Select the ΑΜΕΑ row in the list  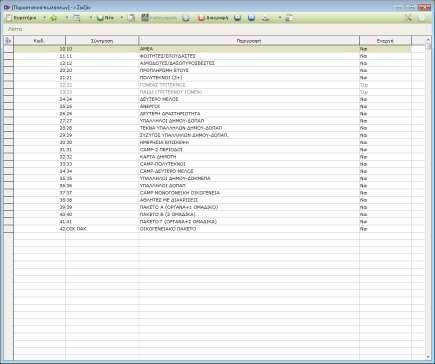tap(212, 49)
